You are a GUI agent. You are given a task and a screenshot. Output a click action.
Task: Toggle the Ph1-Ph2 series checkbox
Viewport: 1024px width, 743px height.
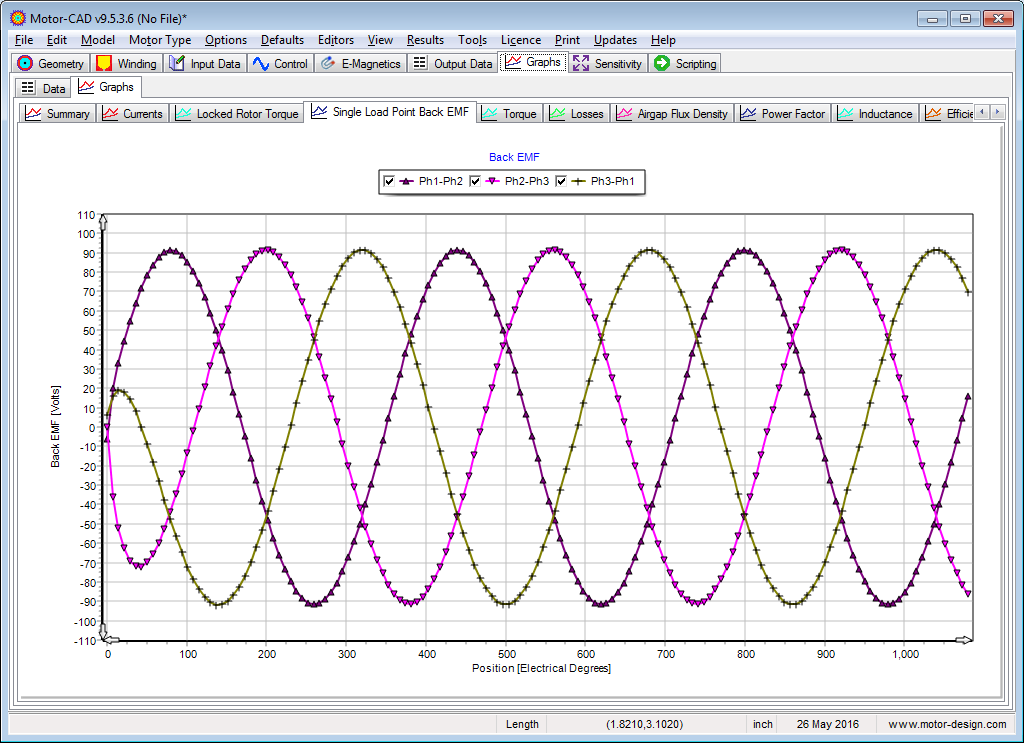pyautogui.click(x=389, y=181)
